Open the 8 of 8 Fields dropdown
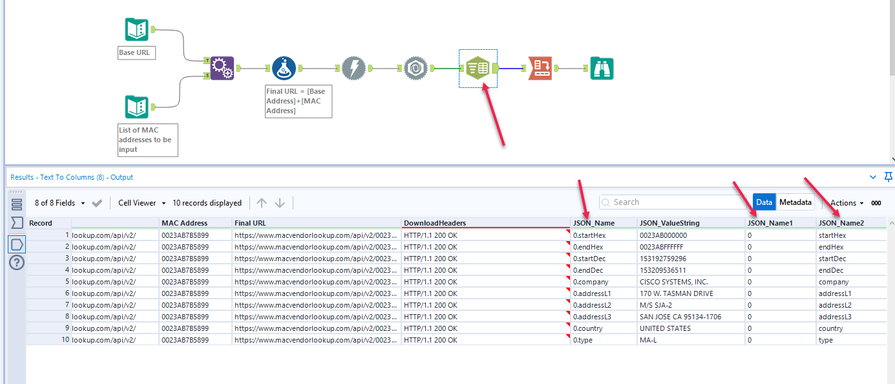 (59, 203)
